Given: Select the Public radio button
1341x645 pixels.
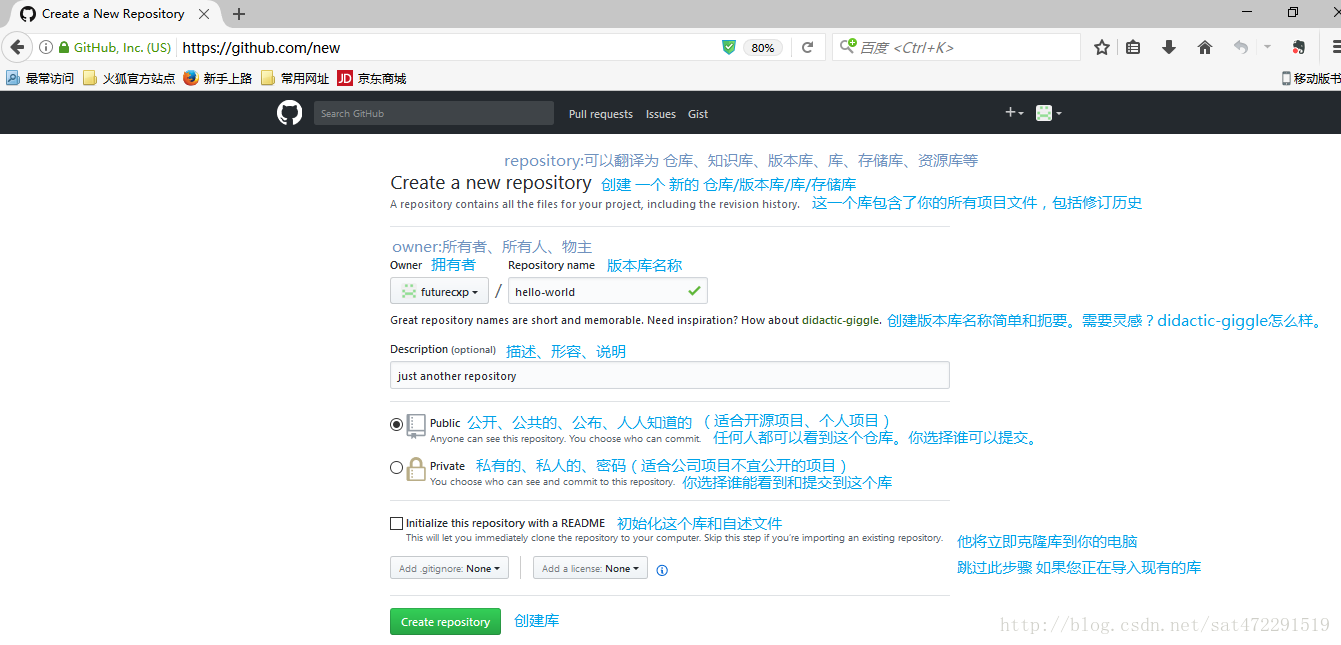Looking at the screenshot, I should click(396, 424).
